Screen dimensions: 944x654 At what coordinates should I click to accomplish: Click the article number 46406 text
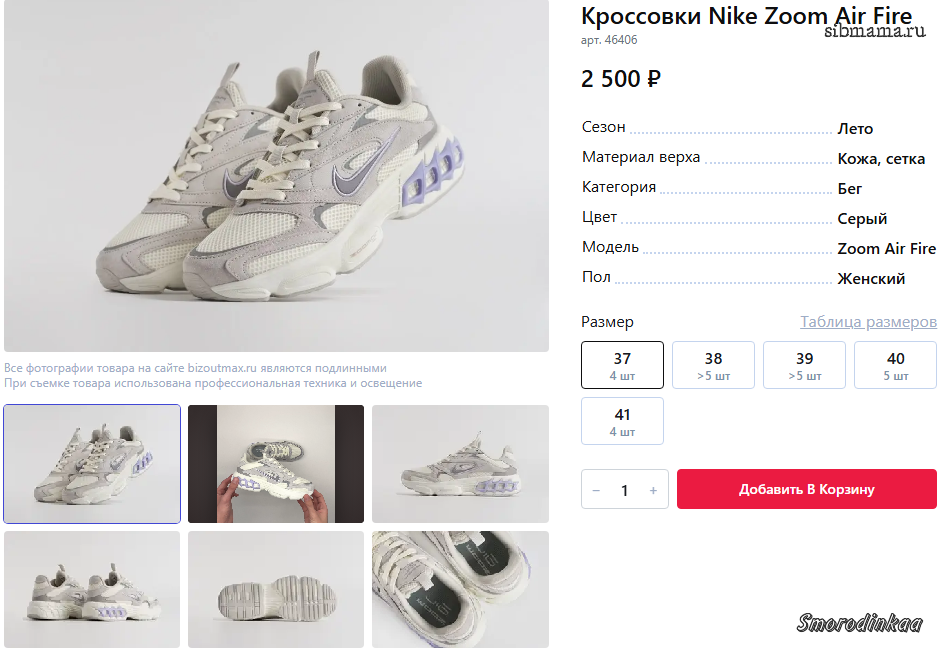pos(609,40)
